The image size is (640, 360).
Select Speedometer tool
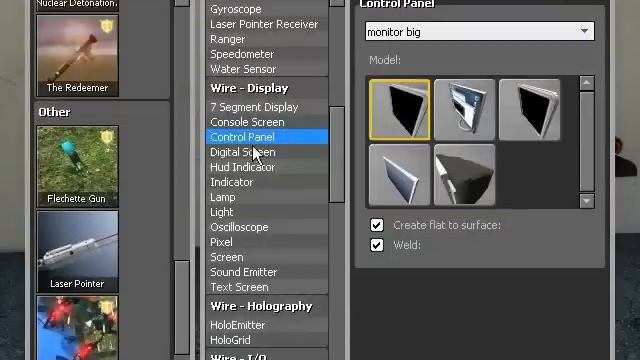pyautogui.click(x=267, y=54)
